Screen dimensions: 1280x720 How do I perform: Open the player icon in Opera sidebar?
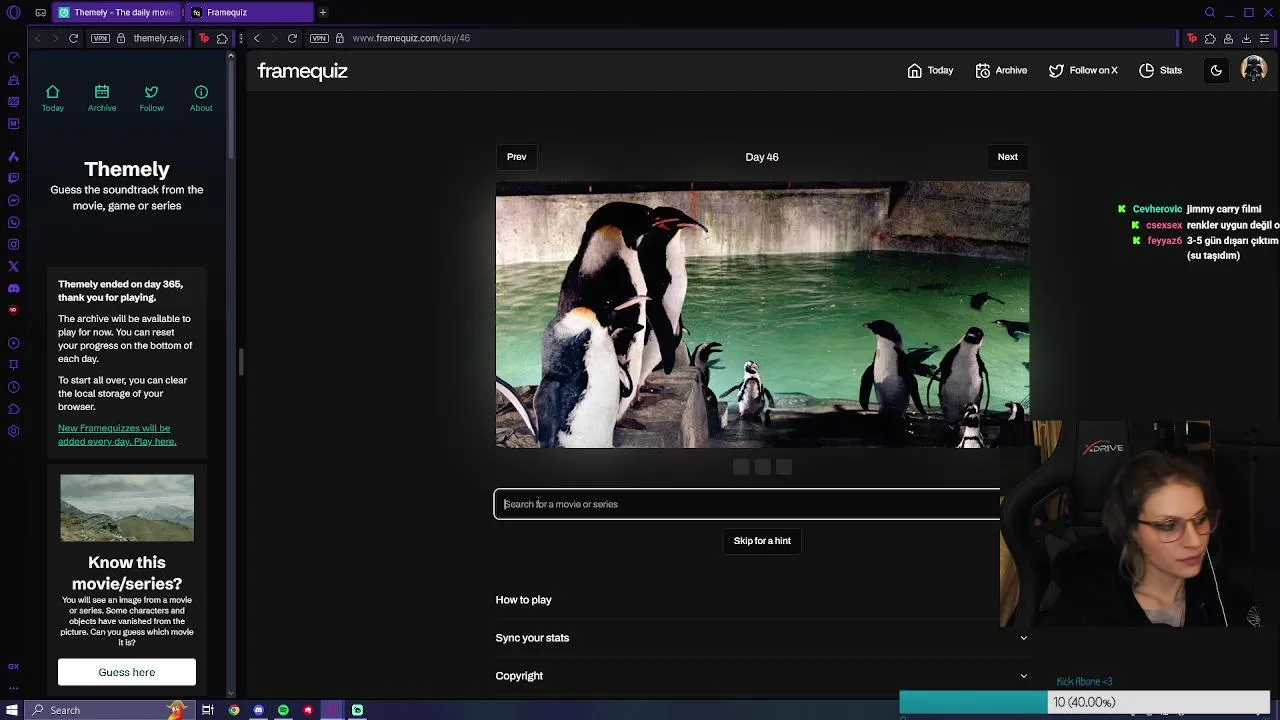pos(13,343)
